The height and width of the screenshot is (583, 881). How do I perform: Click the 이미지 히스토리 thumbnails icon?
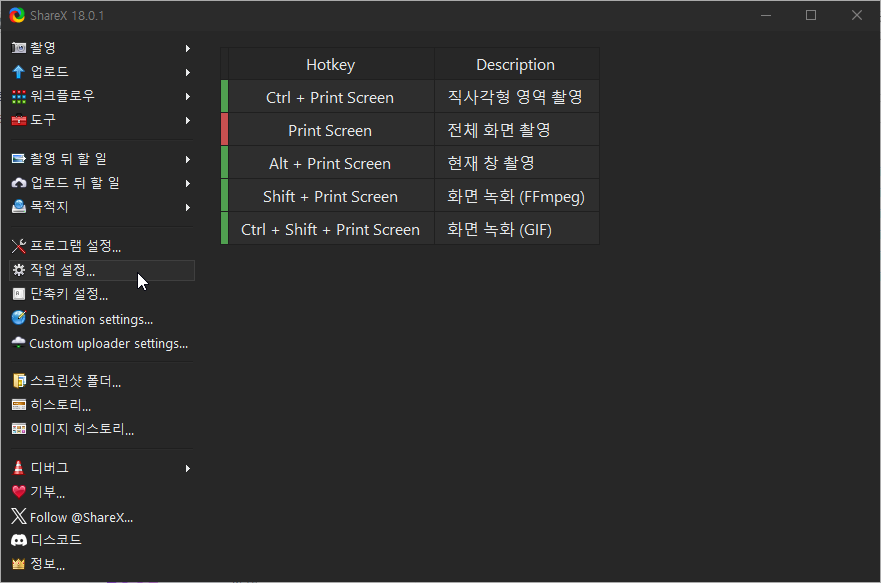tap(19, 429)
